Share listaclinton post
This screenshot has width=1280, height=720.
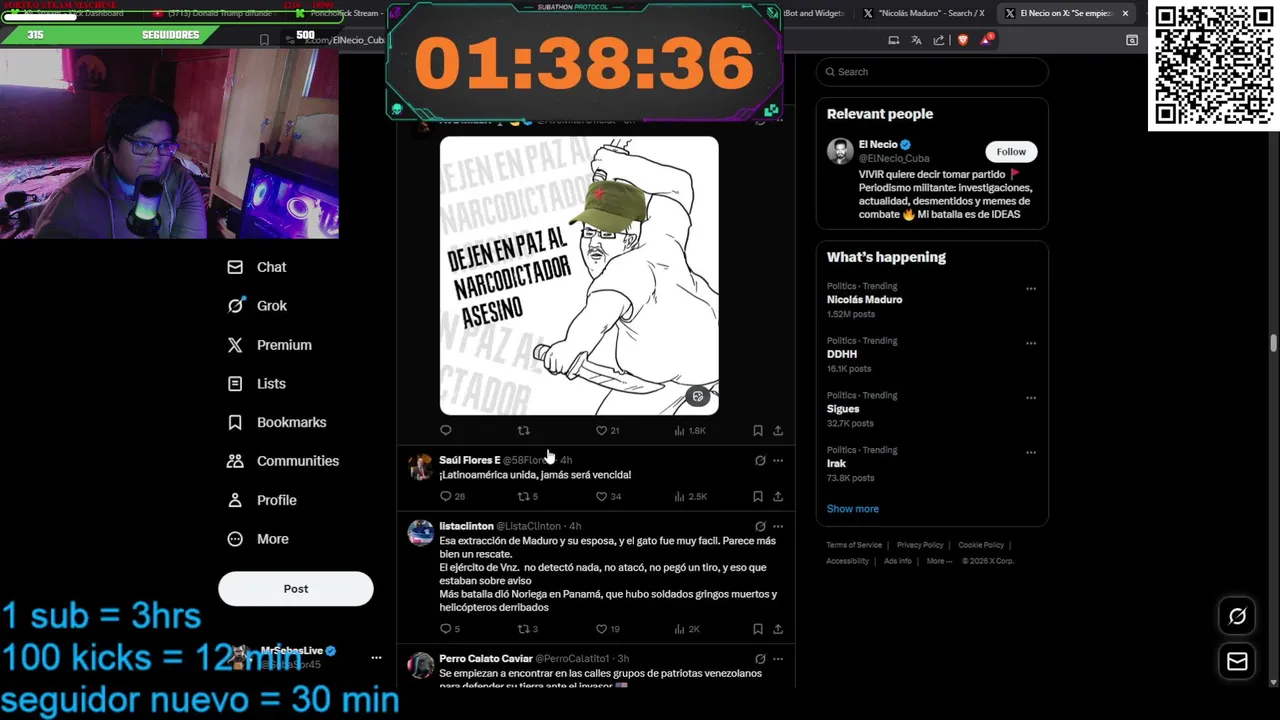[x=777, y=629]
